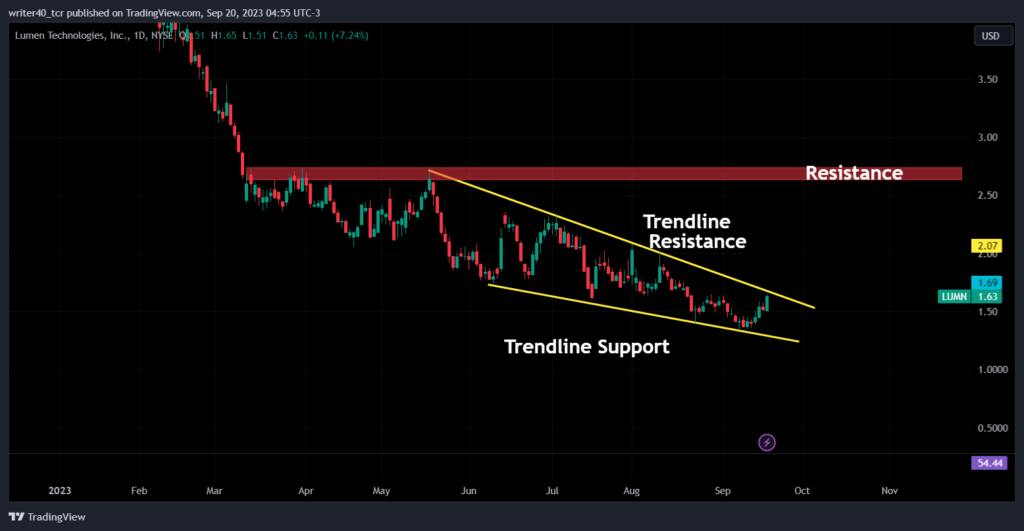
Task: Click the May time axis label
Action: (381, 491)
